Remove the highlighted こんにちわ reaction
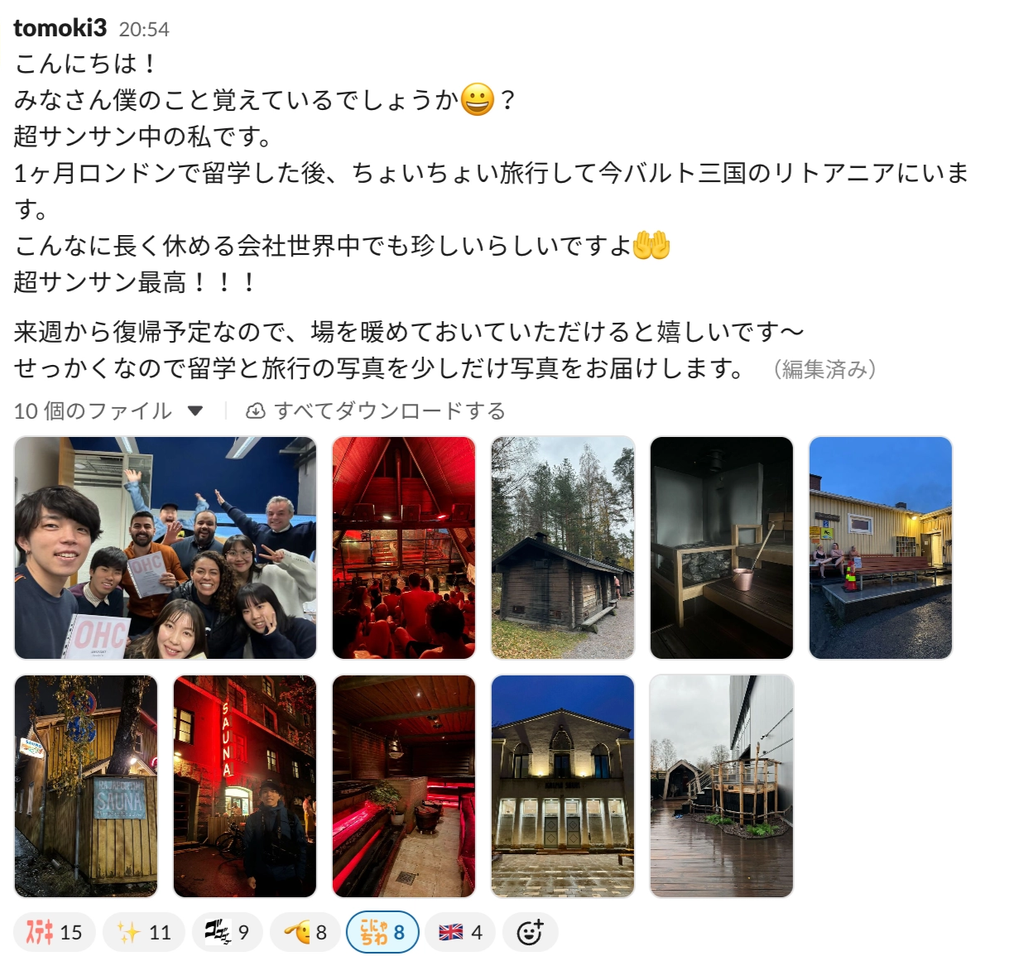The width and height of the screenshot is (1024, 970). (x=382, y=932)
